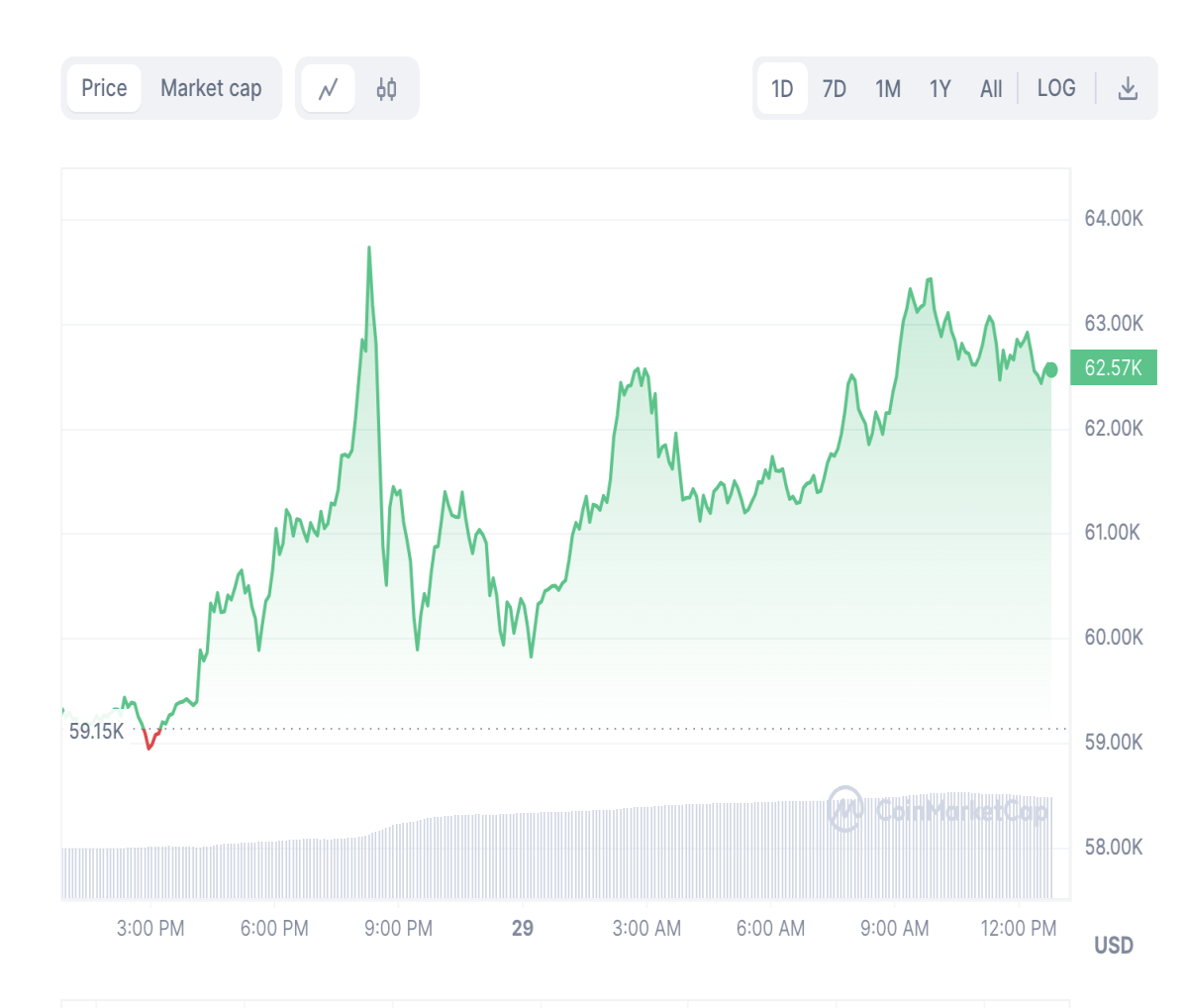Choose the 7D time range

[835, 89]
